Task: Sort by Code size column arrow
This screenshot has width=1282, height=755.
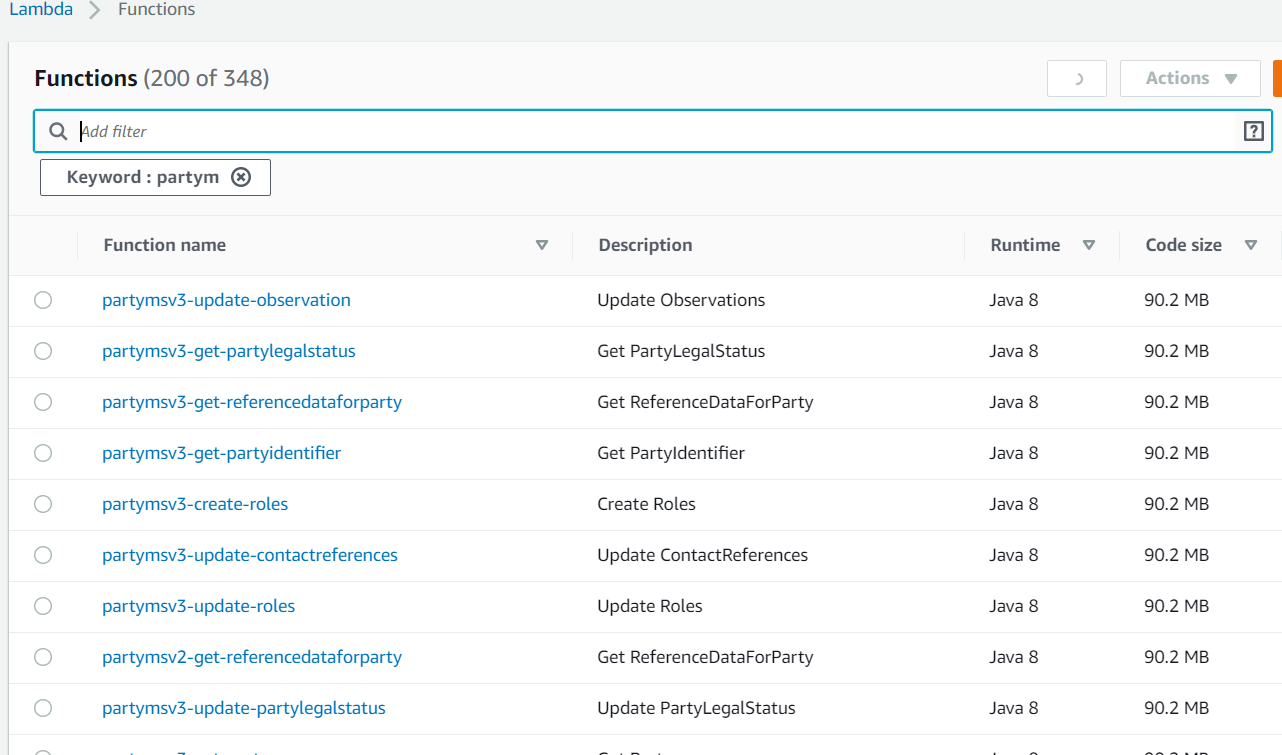Action: (1250, 245)
